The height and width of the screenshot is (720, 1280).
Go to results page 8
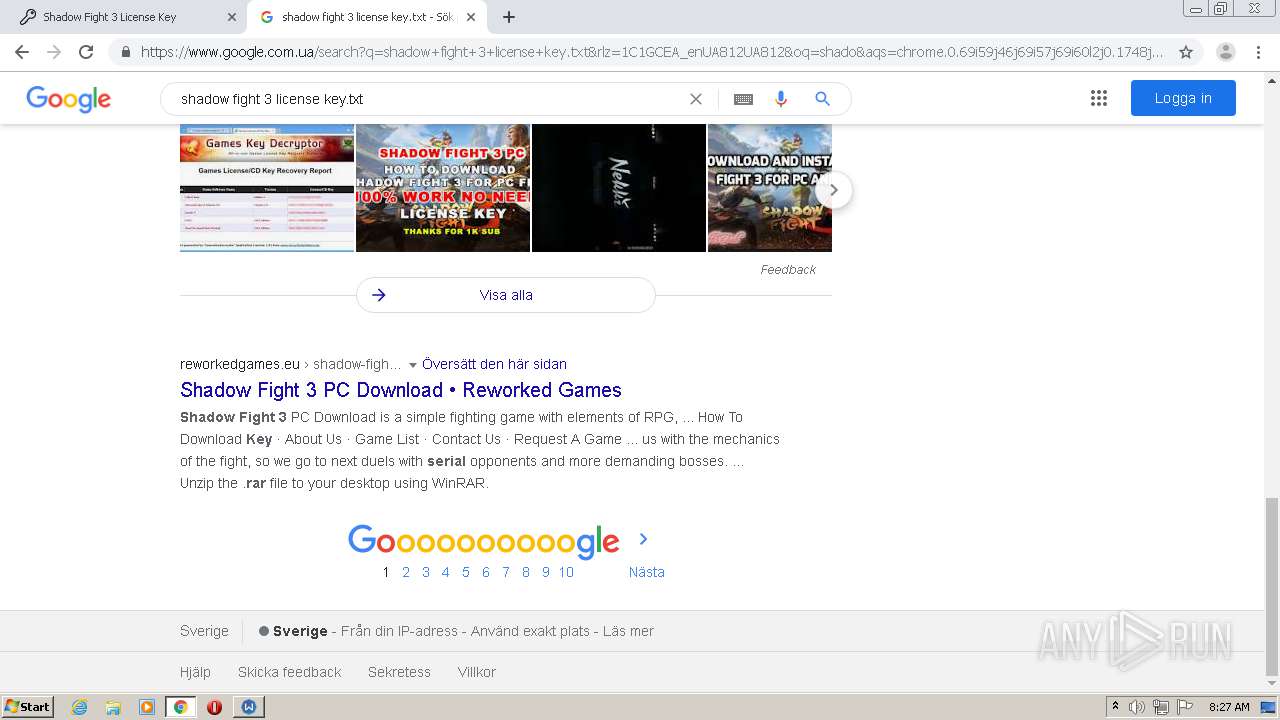point(526,572)
